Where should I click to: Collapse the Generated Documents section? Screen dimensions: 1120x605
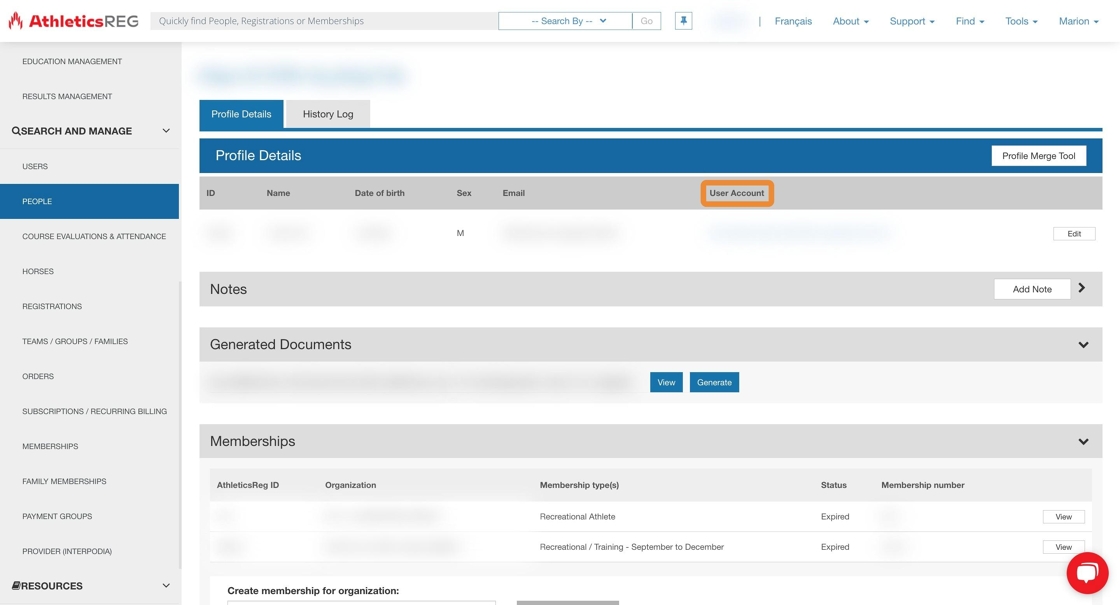tap(1083, 345)
